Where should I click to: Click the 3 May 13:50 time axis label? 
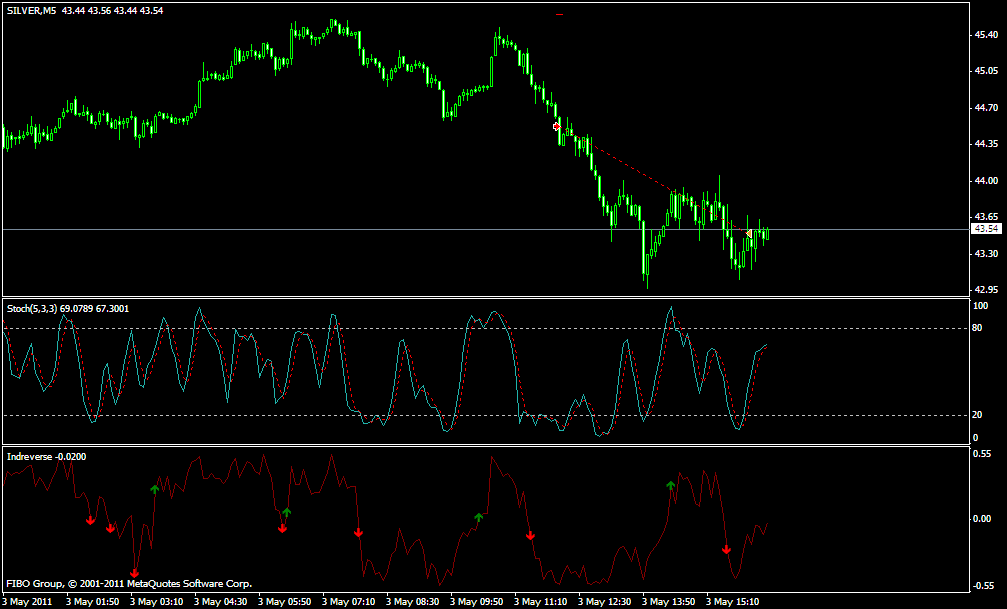(x=669, y=602)
